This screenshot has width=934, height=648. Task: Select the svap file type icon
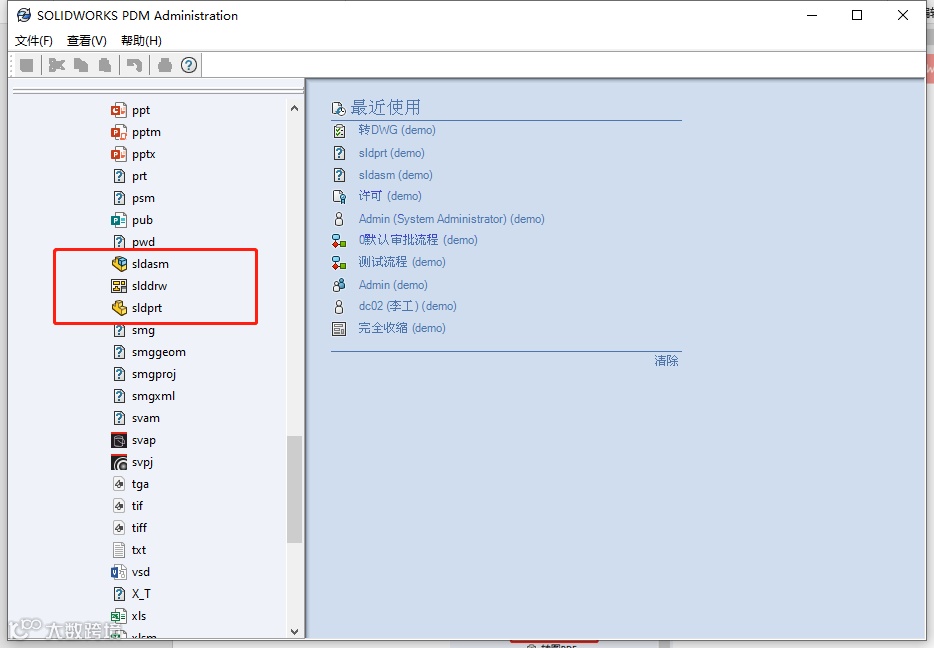[119, 440]
